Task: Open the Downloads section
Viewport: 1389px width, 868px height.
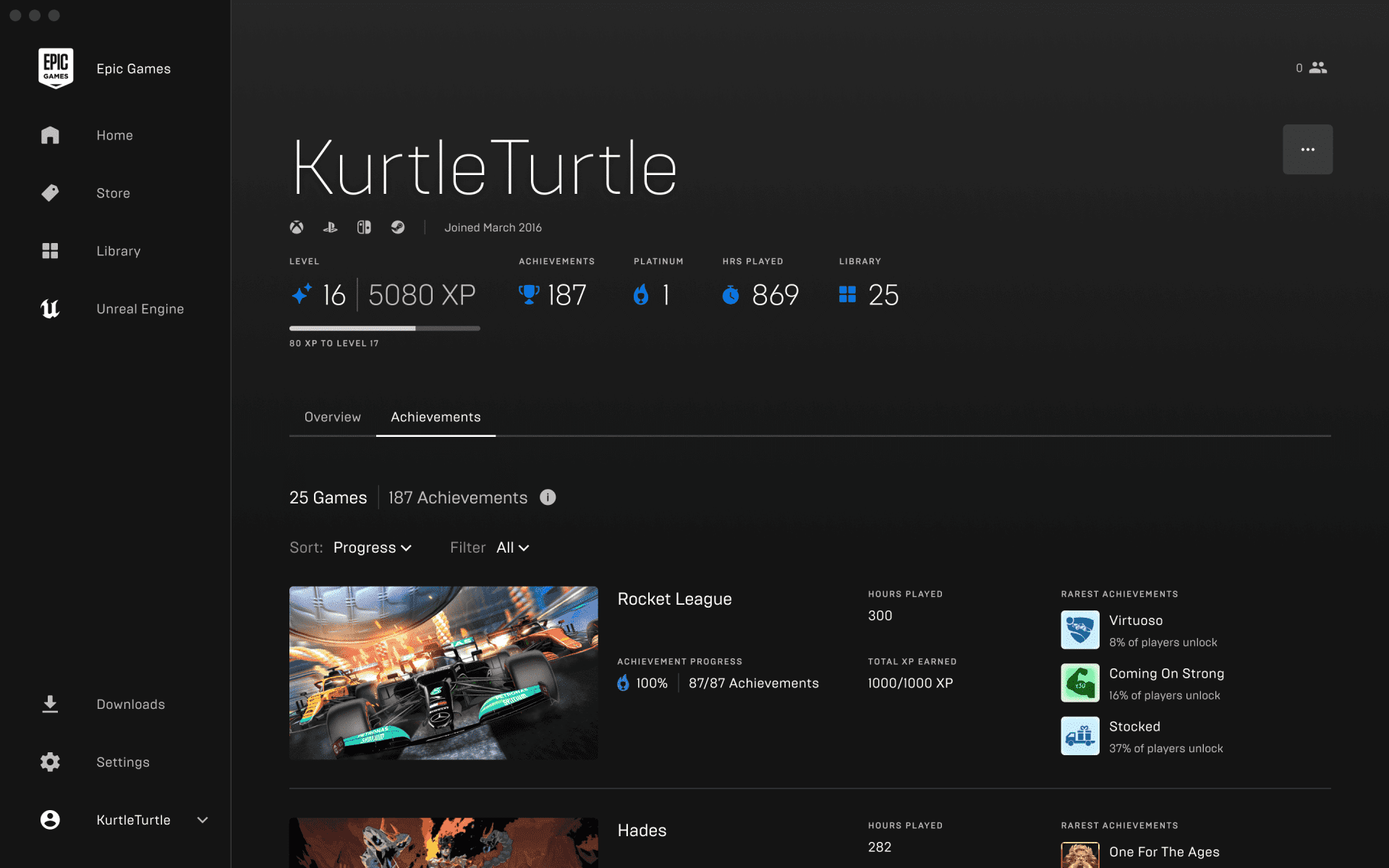Action: 130,704
